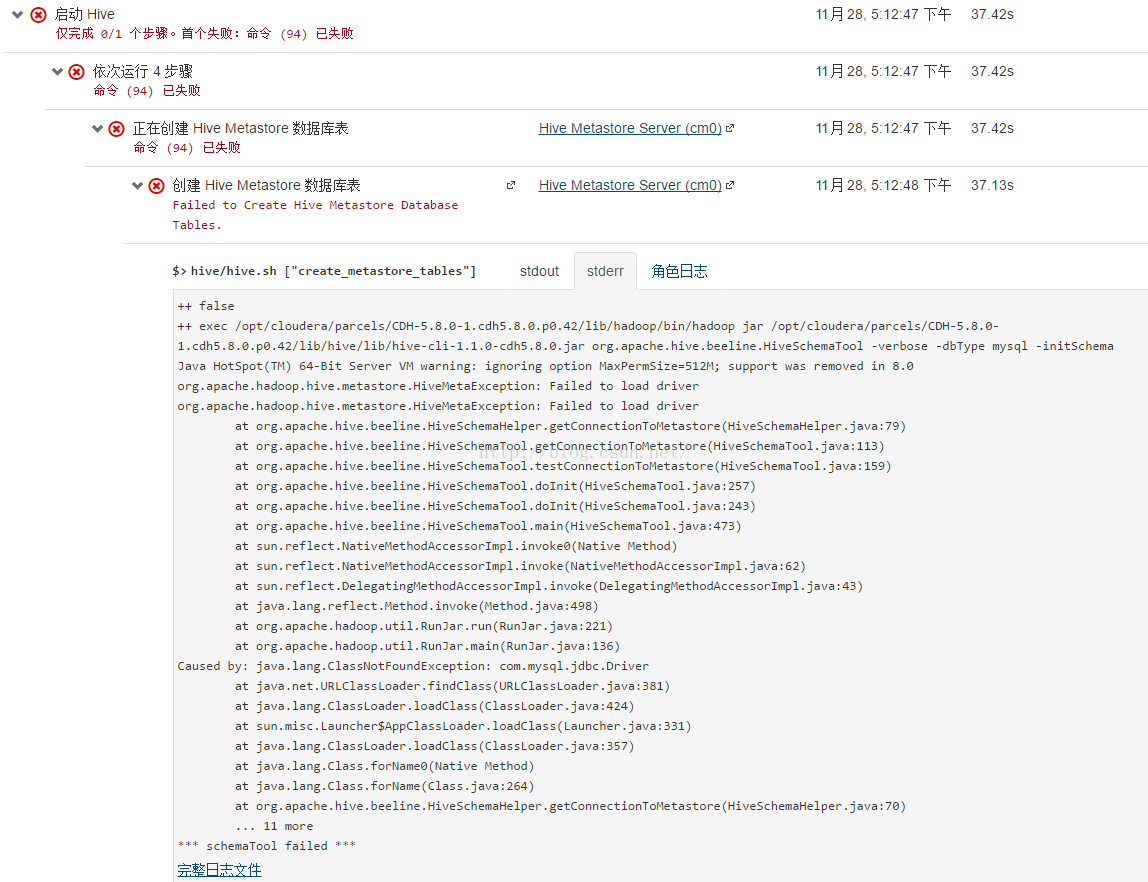The image size is (1148, 882).
Task: Click external-link icon after second Hive Metastore Server link
Action: coord(730,185)
